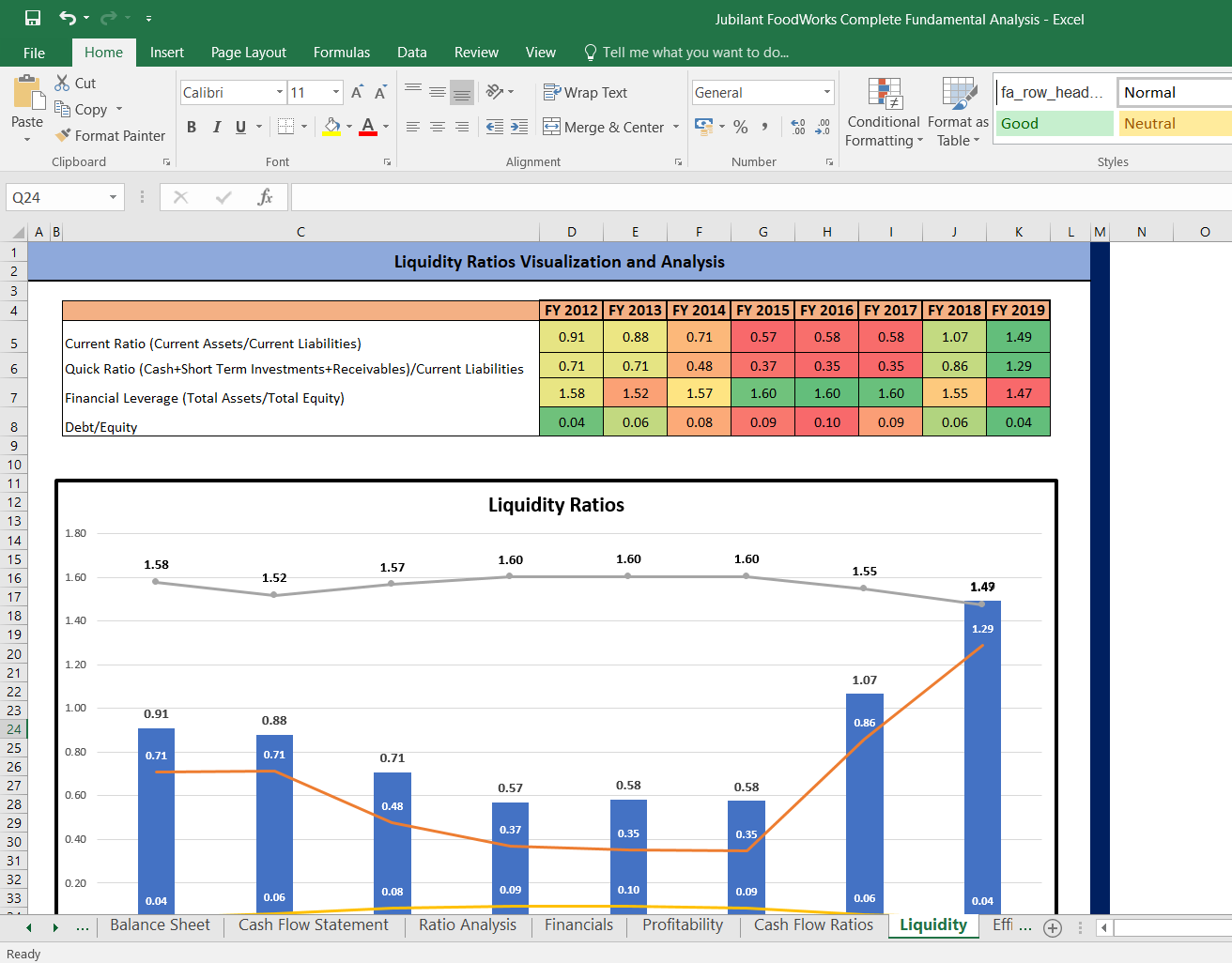The height and width of the screenshot is (963, 1232).
Task: Select column D header
Action: click(x=572, y=232)
